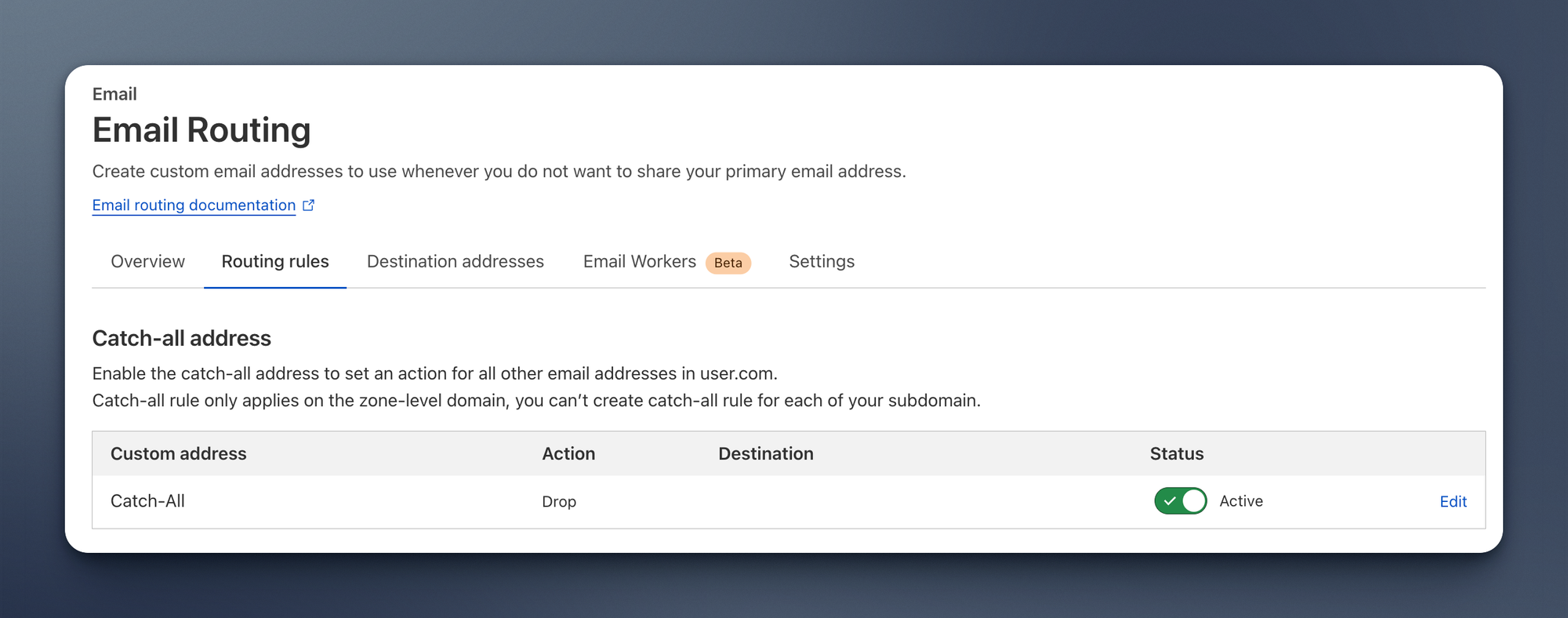Click the external link icon beside documentation
Image resolution: width=1568 pixels, height=618 pixels.
click(309, 205)
